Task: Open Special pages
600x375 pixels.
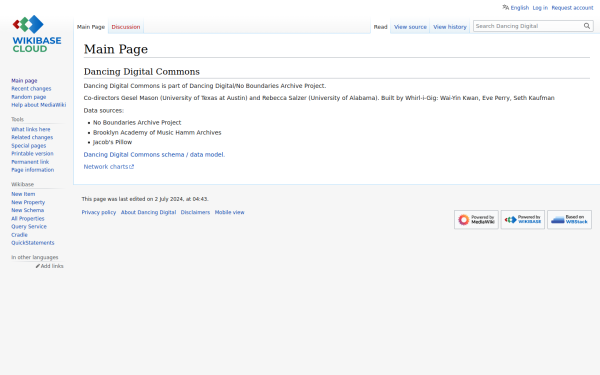Action: point(28,146)
